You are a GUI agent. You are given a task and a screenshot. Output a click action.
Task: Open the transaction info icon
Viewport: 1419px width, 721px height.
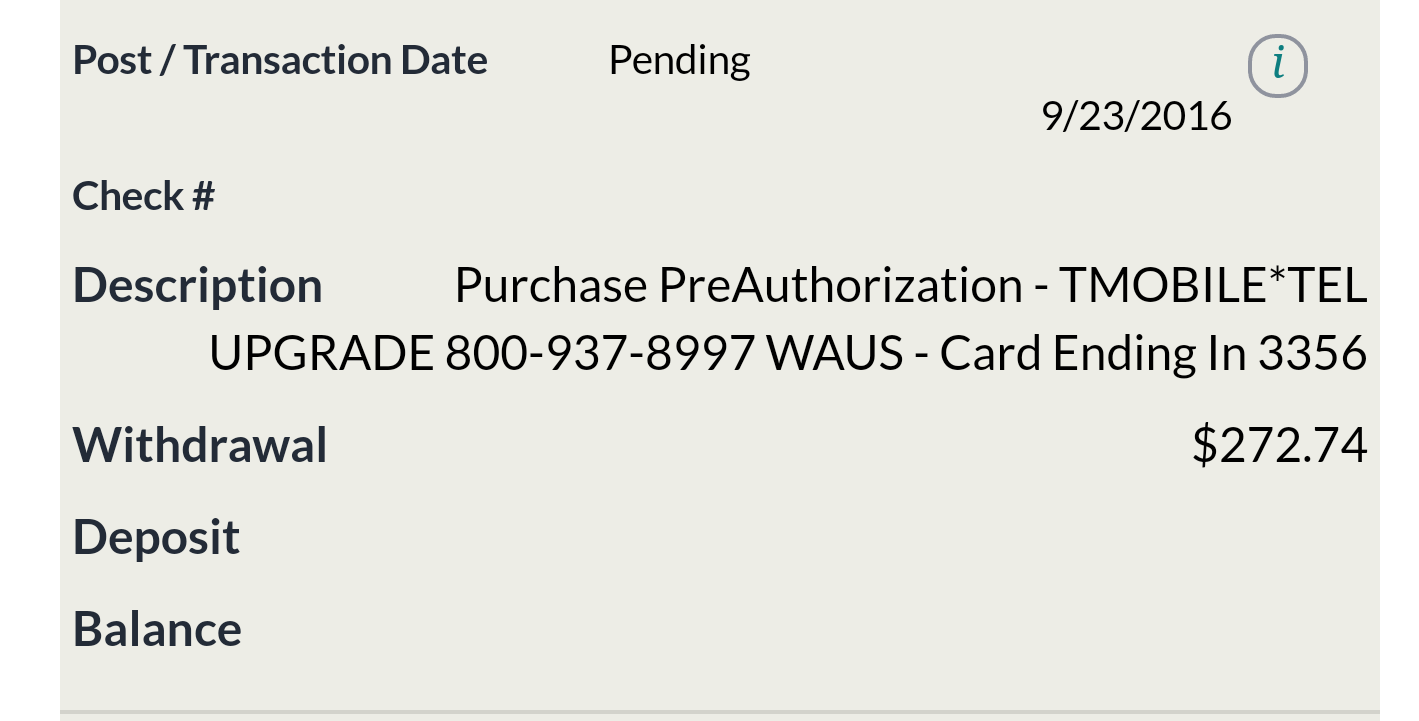[x=1277, y=66]
